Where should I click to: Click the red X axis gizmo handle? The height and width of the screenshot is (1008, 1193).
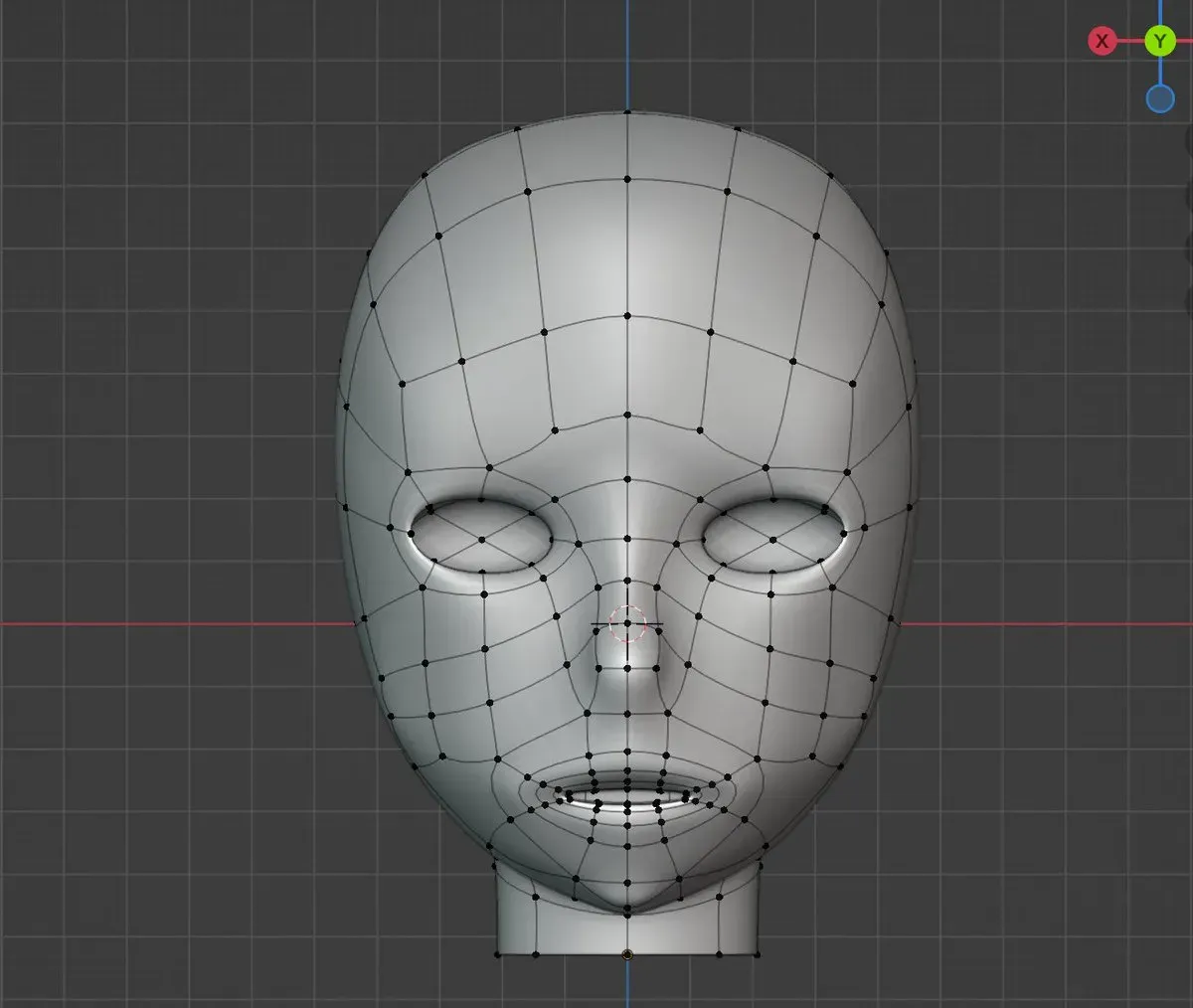click(x=1102, y=41)
